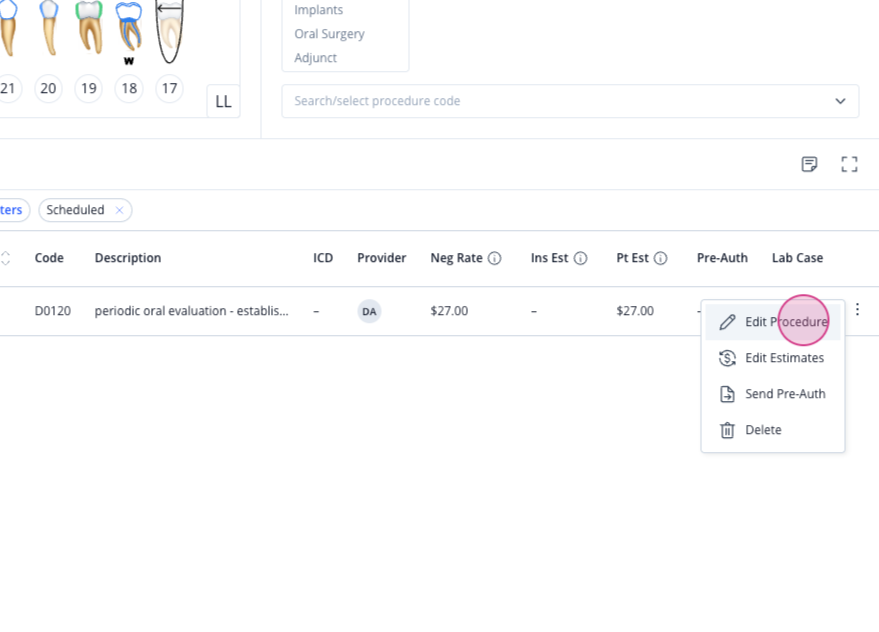Click tooth 19 graphic with green crown
The width and height of the screenshot is (879, 632).
point(89,27)
